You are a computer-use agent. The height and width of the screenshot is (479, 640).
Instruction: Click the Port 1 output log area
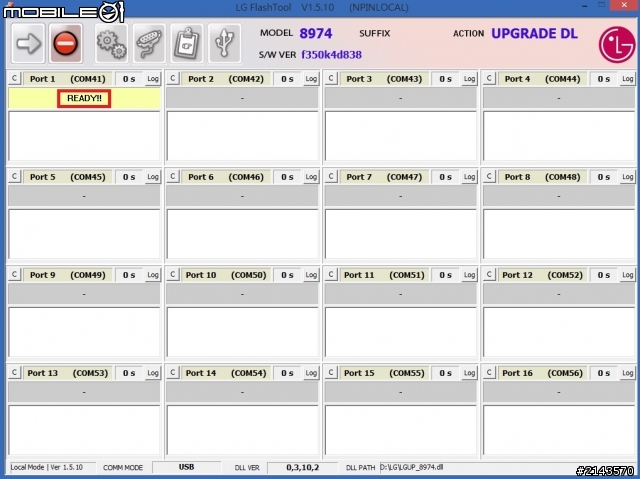tap(84, 136)
